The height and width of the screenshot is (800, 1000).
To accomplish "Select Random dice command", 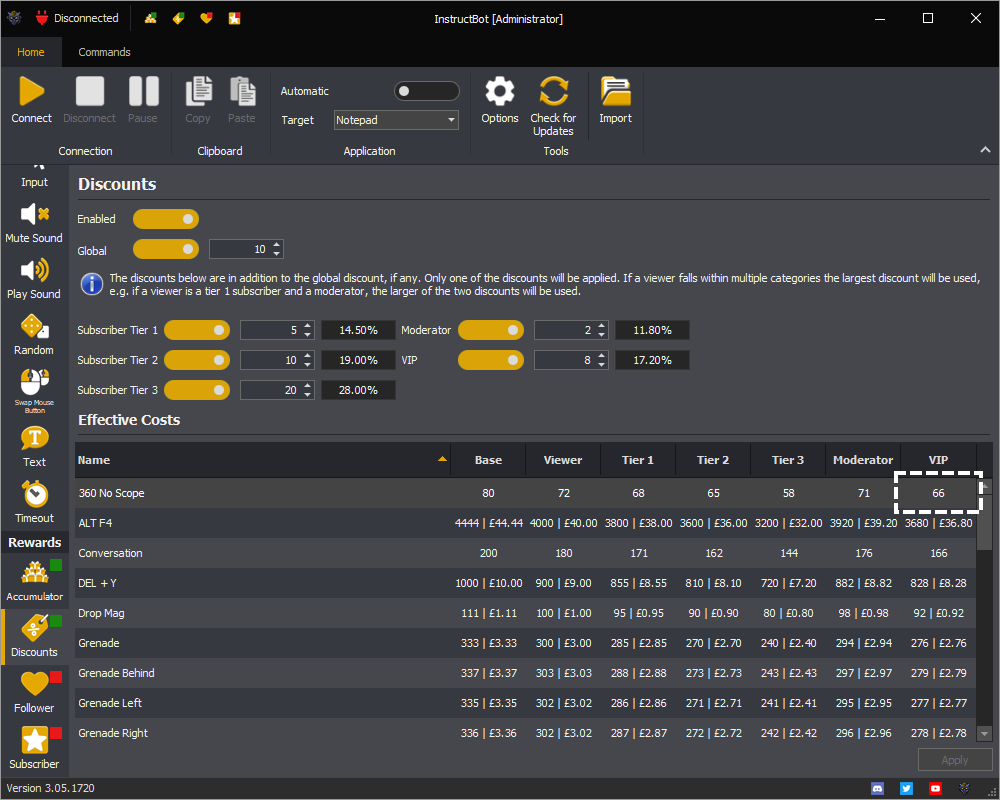I will (34, 336).
